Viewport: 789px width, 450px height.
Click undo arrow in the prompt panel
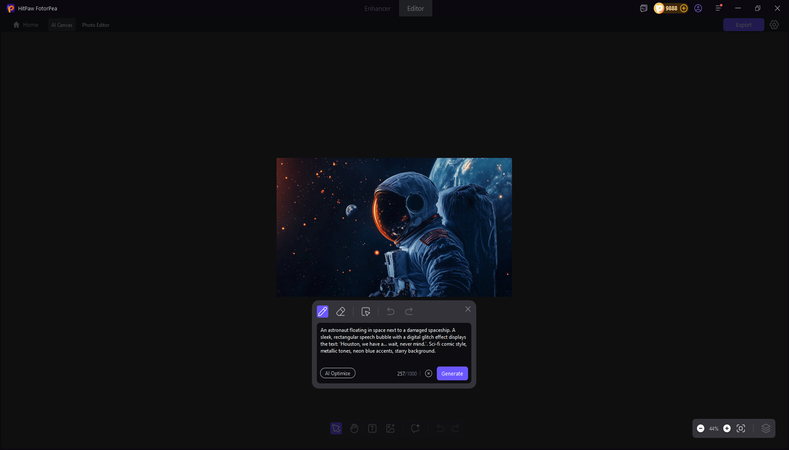[x=390, y=312]
